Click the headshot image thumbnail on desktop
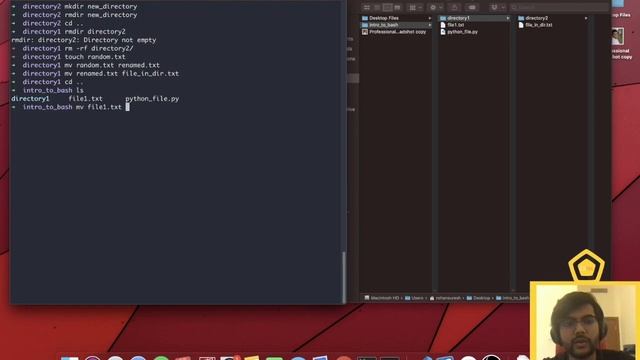This screenshot has width=640, height=360. pyautogui.click(x=618, y=37)
